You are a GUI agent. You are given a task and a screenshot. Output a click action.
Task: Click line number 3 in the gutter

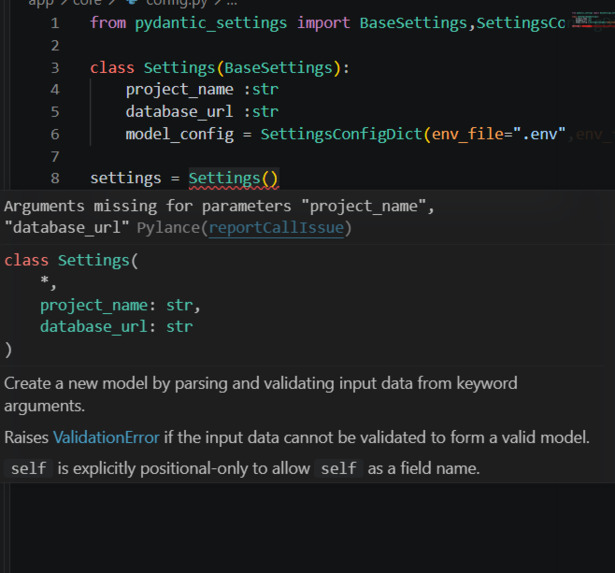[55, 68]
